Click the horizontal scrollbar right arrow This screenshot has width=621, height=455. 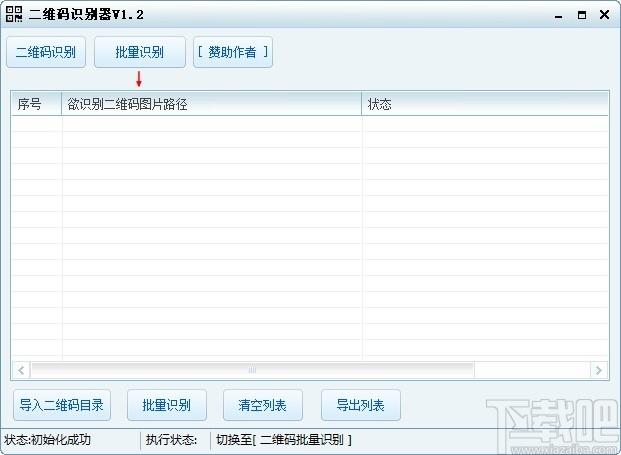pos(598,371)
